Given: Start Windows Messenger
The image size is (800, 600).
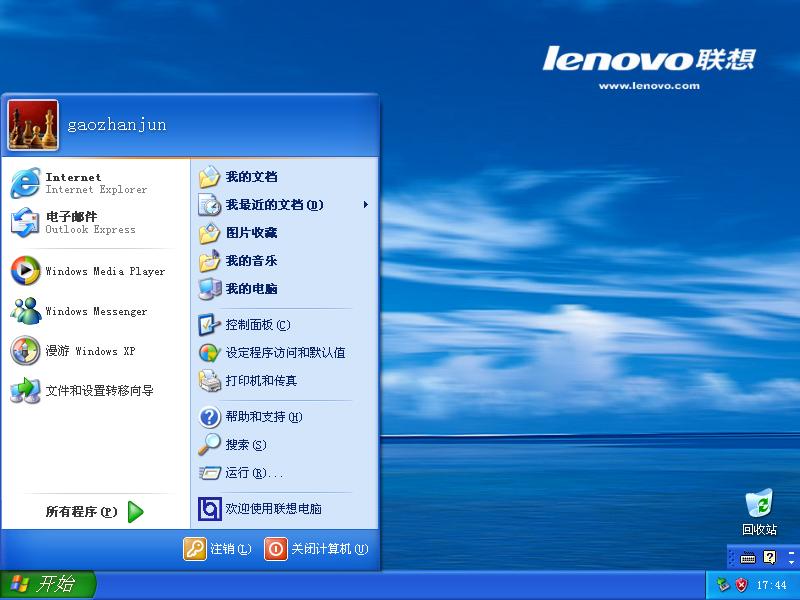Looking at the screenshot, I should point(90,311).
